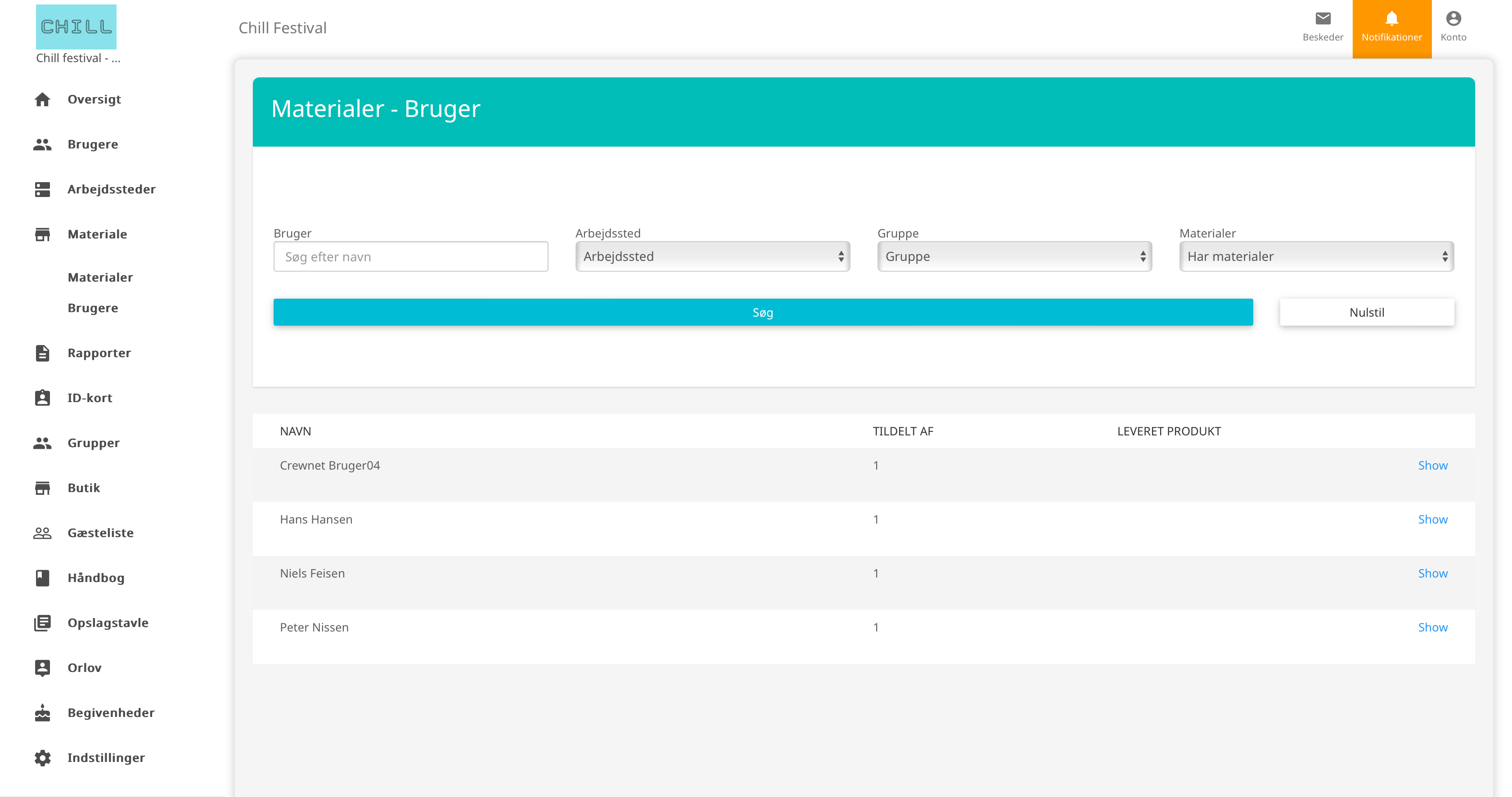
Task: Open the Arbejdssted dropdown
Action: pyautogui.click(x=712, y=256)
